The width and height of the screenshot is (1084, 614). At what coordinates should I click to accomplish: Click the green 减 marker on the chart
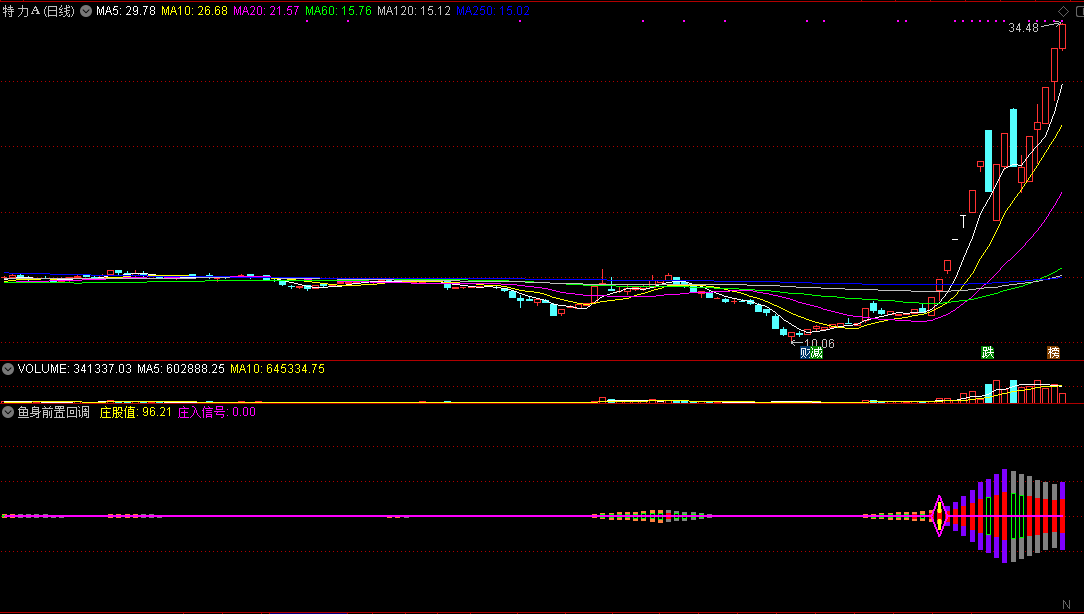pyautogui.click(x=816, y=353)
